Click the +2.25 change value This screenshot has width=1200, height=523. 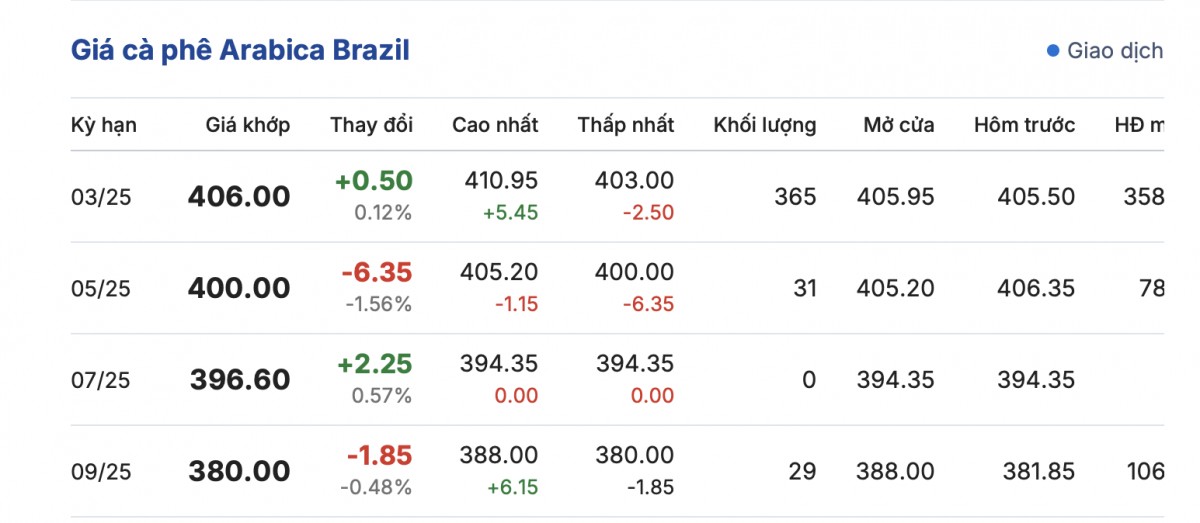pos(374,363)
